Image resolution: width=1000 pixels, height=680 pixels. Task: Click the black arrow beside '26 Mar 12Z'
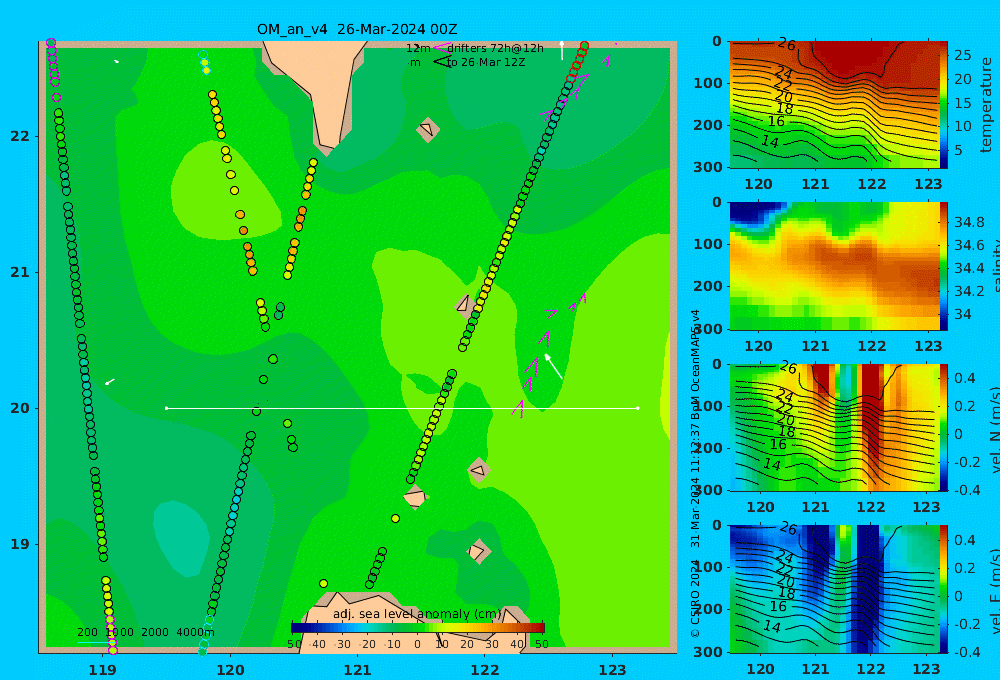(441, 62)
